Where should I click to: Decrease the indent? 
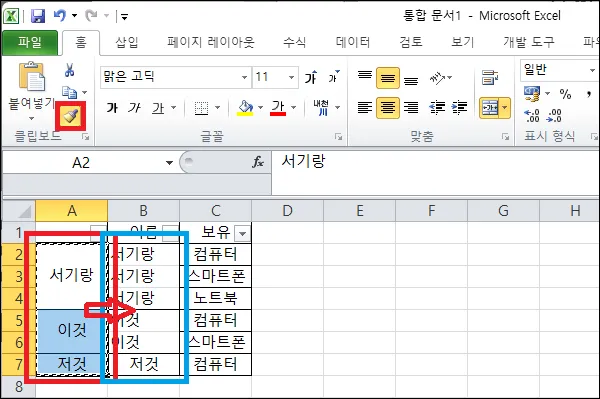click(x=437, y=108)
